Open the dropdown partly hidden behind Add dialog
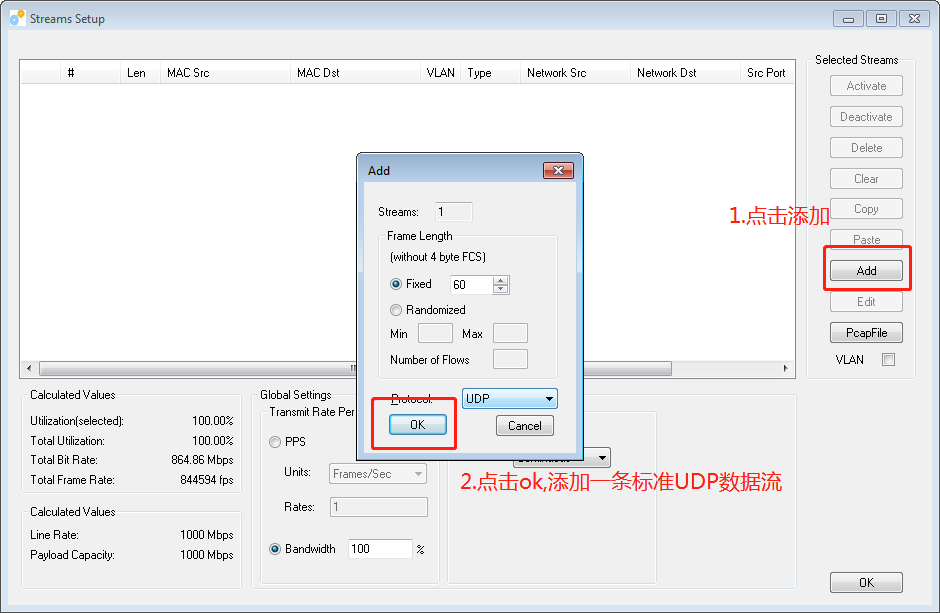This screenshot has height=613, width=940. [601, 458]
